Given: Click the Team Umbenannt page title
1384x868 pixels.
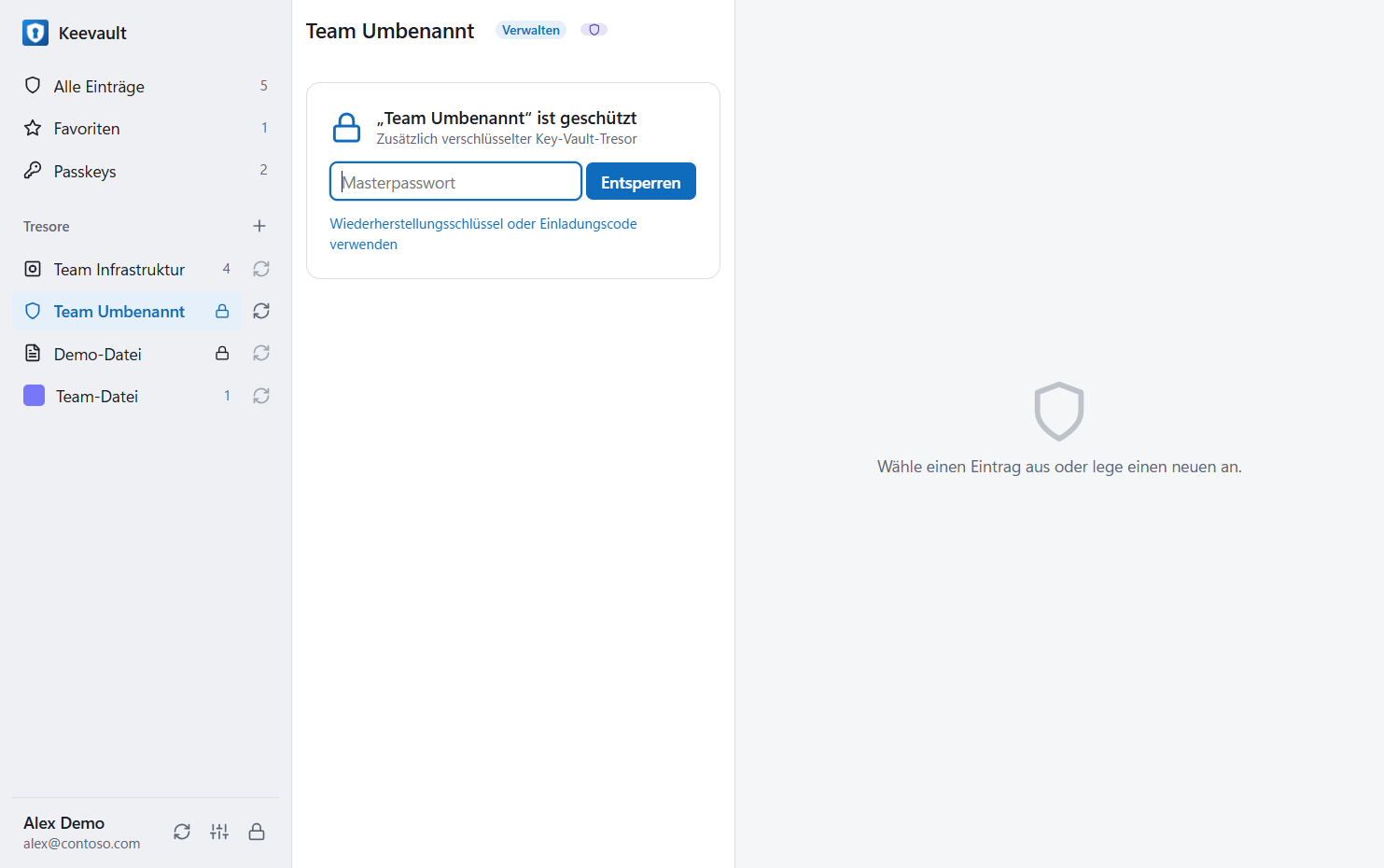Looking at the screenshot, I should [390, 31].
